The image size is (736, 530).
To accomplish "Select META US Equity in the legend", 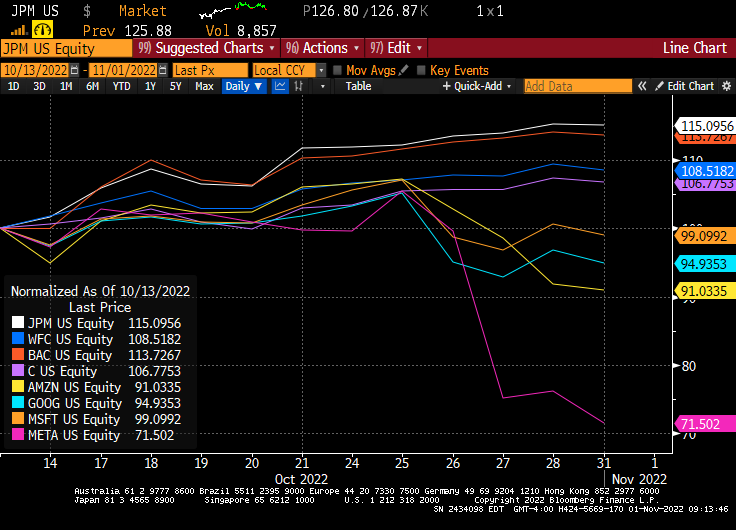I will pyautogui.click(x=74, y=435).
